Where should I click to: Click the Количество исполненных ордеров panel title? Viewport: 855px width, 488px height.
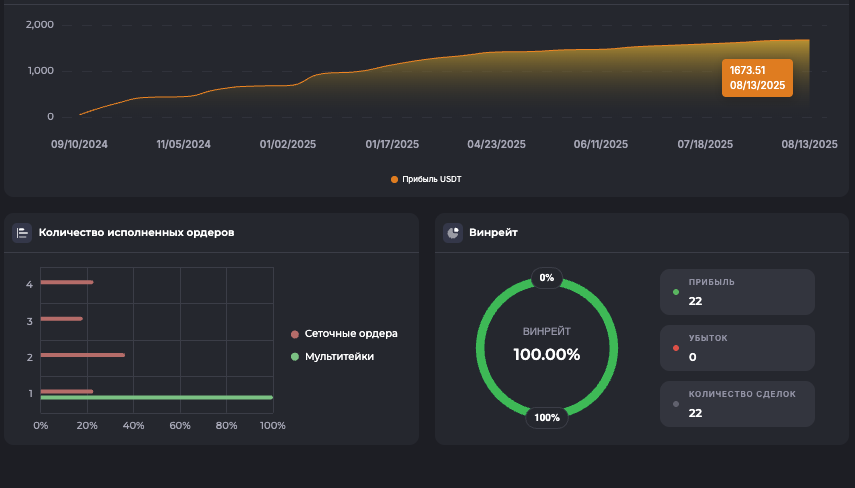pos(136,233)
